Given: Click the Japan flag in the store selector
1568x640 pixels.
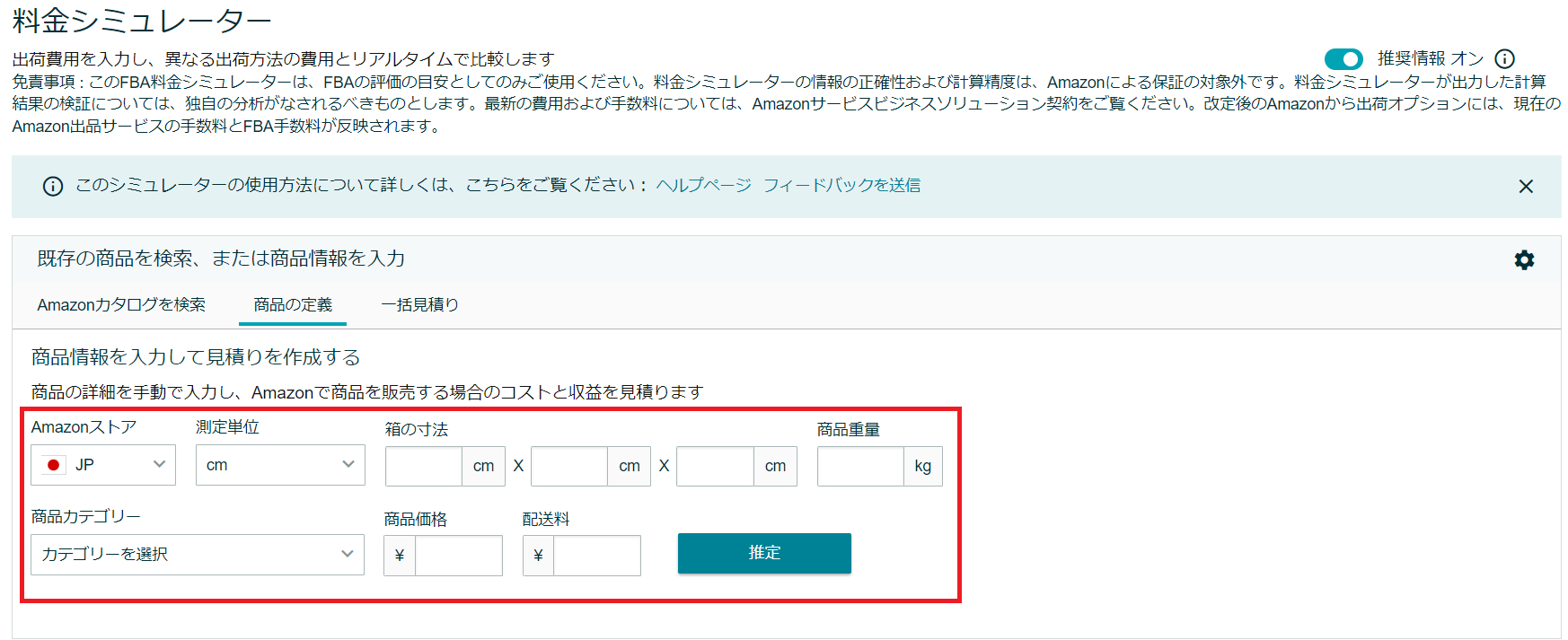Looking at the screenshot, I should point(54,465).
